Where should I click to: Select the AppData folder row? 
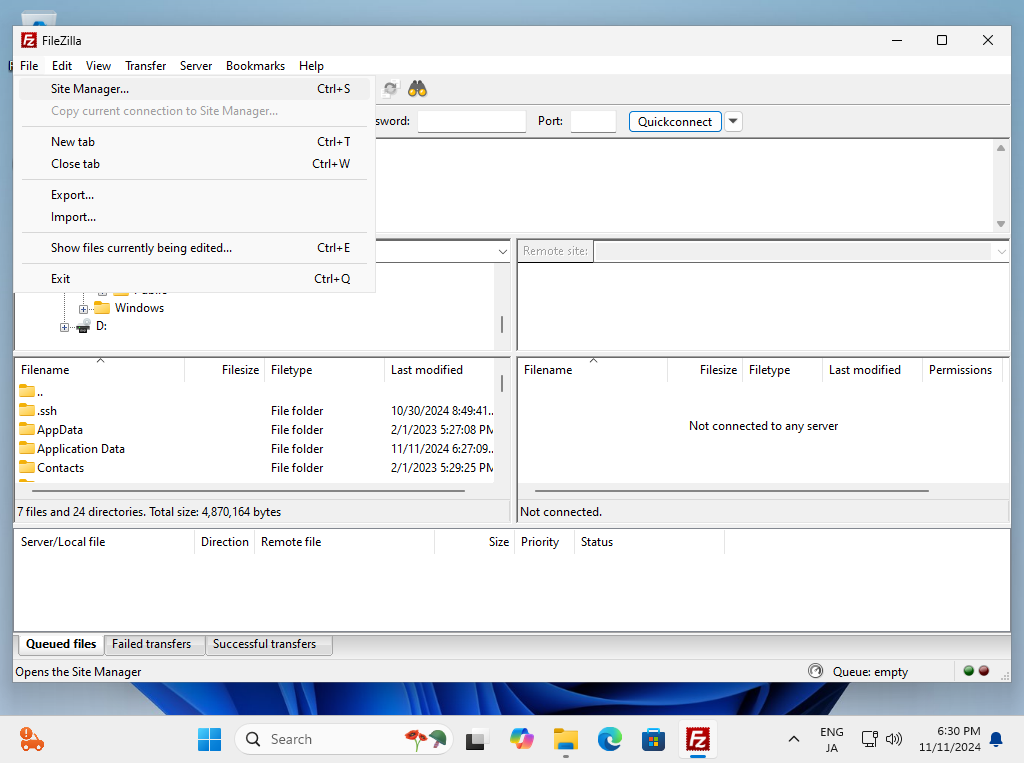click(x=255, y=430)
